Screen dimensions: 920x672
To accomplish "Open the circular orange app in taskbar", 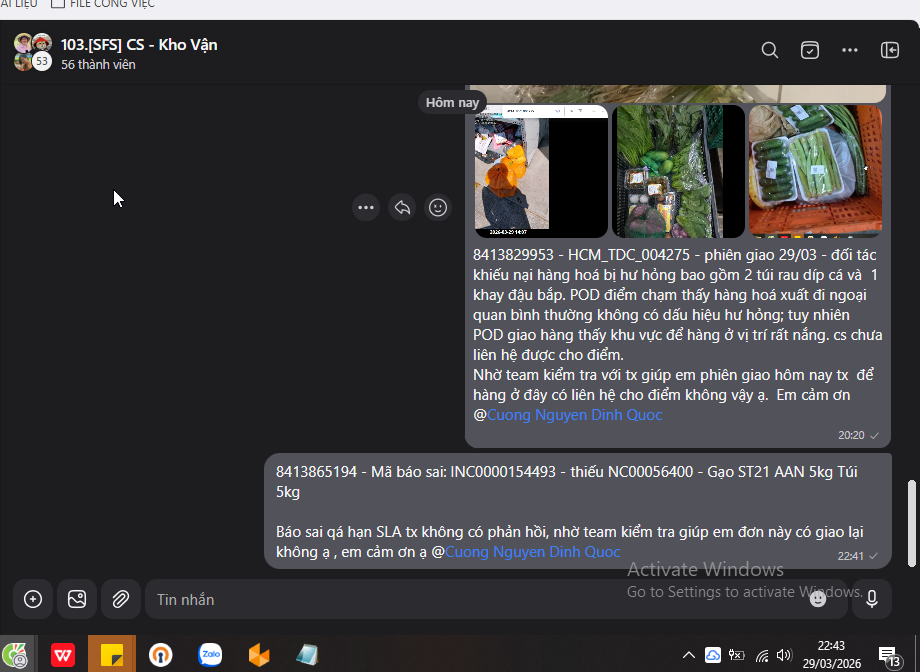I will (x=161, y=655).
